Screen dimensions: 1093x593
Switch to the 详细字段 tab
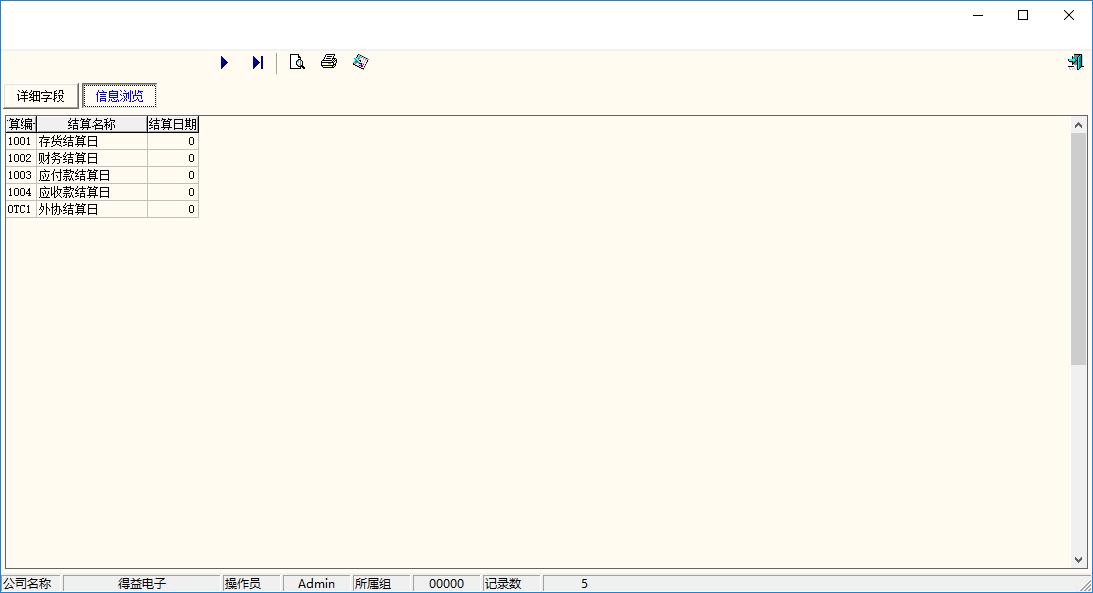(41, 97)
